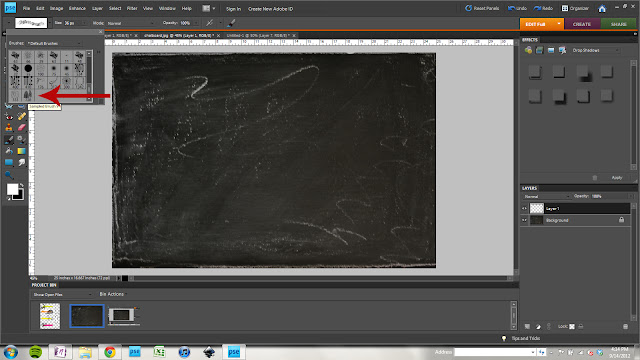This screenshot has width=640, height=360.
Task: Select the Brush tool in toolbox
Action: coord(9,140)
